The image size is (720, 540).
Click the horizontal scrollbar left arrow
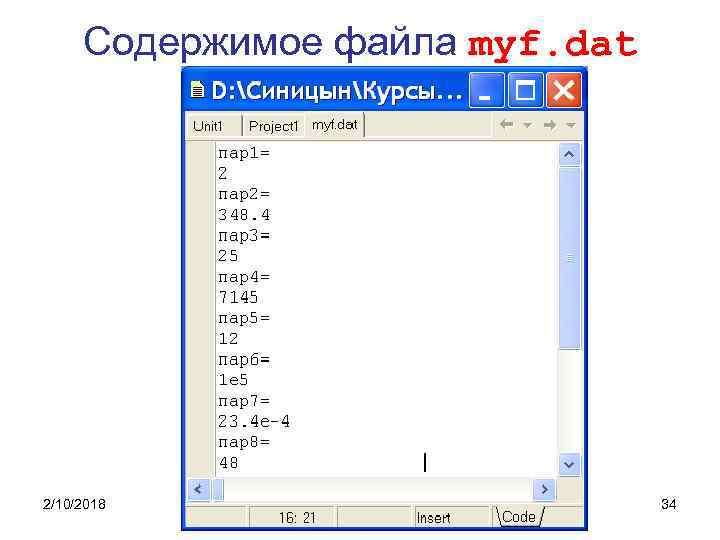pos(198,490)
